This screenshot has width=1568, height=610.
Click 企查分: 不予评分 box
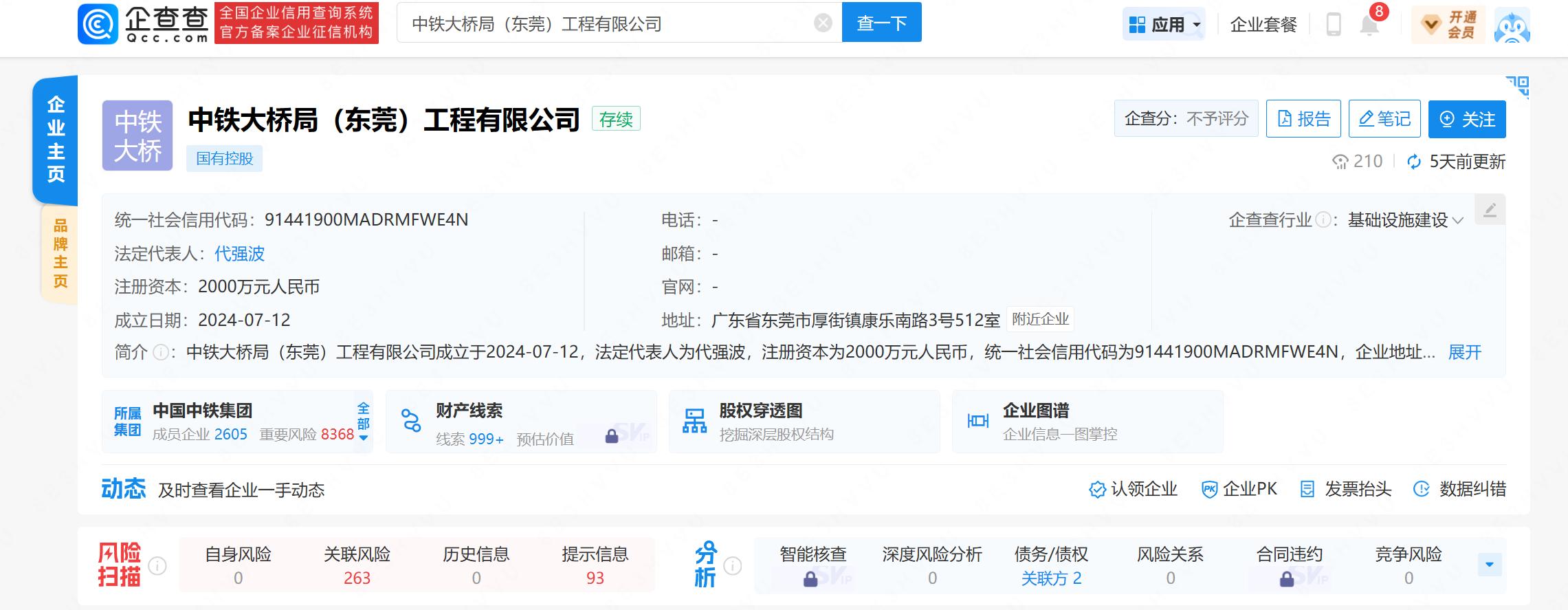point(1186,119)
